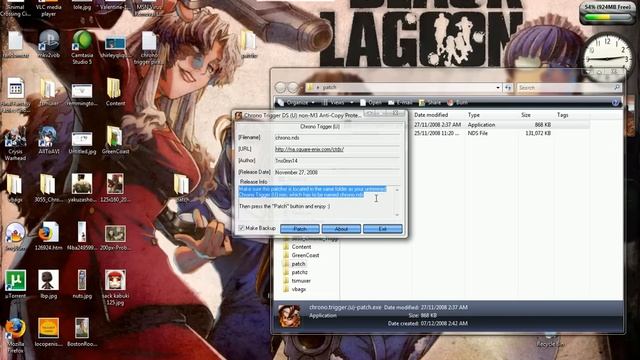Click the search magnifier icon in Explorer
Screen dimensions: 640x360
(x=617, y=87)
